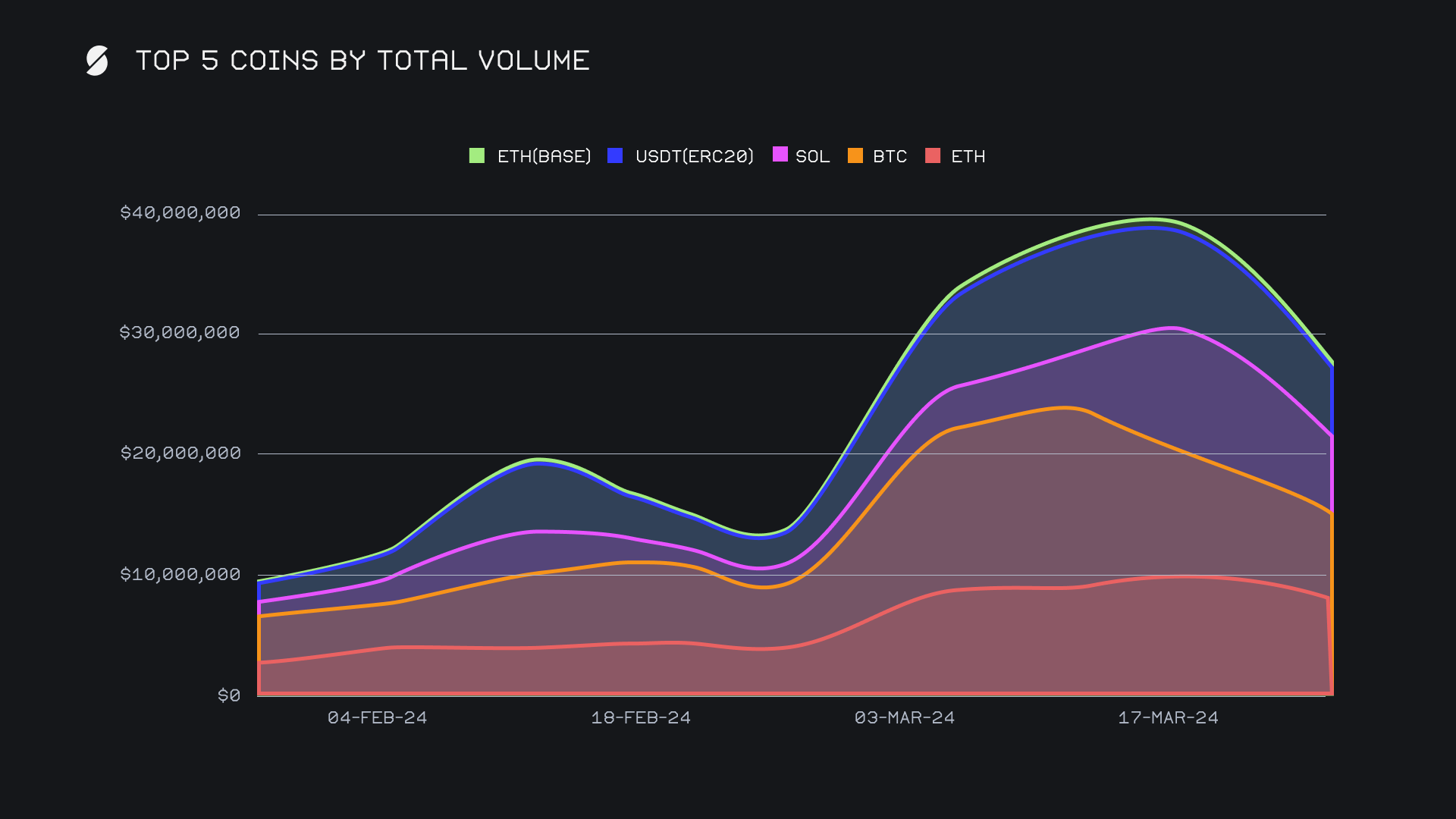Click the 17-MAR-24 x-axis date label
The image size is (1456, 819).
pyautogui.click(x=1168, y=717)
